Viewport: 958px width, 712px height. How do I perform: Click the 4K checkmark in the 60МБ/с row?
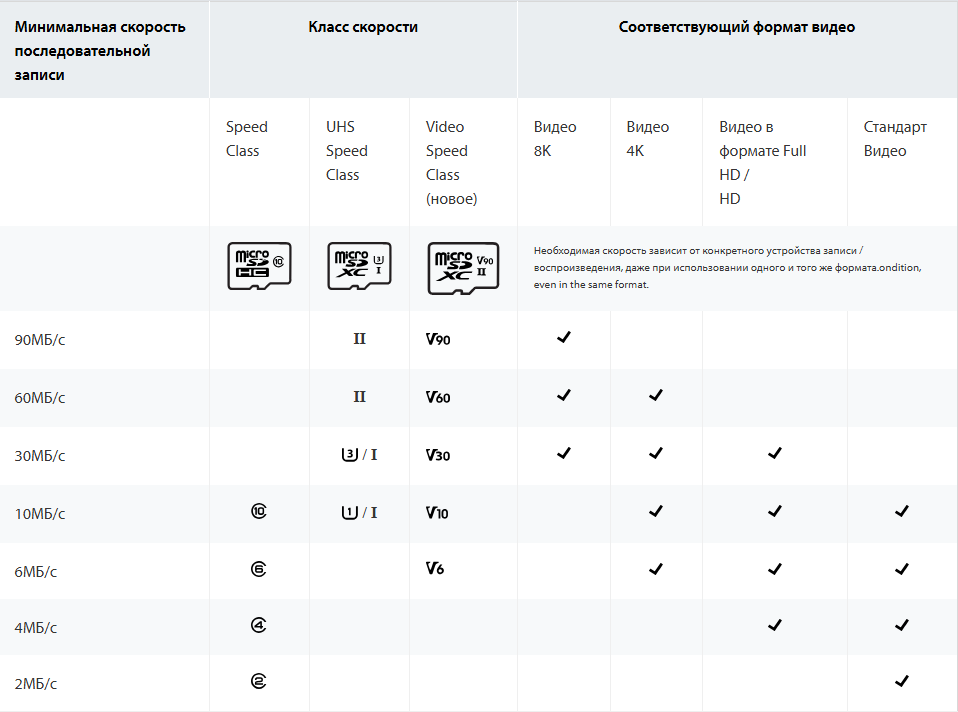[655, 396]
